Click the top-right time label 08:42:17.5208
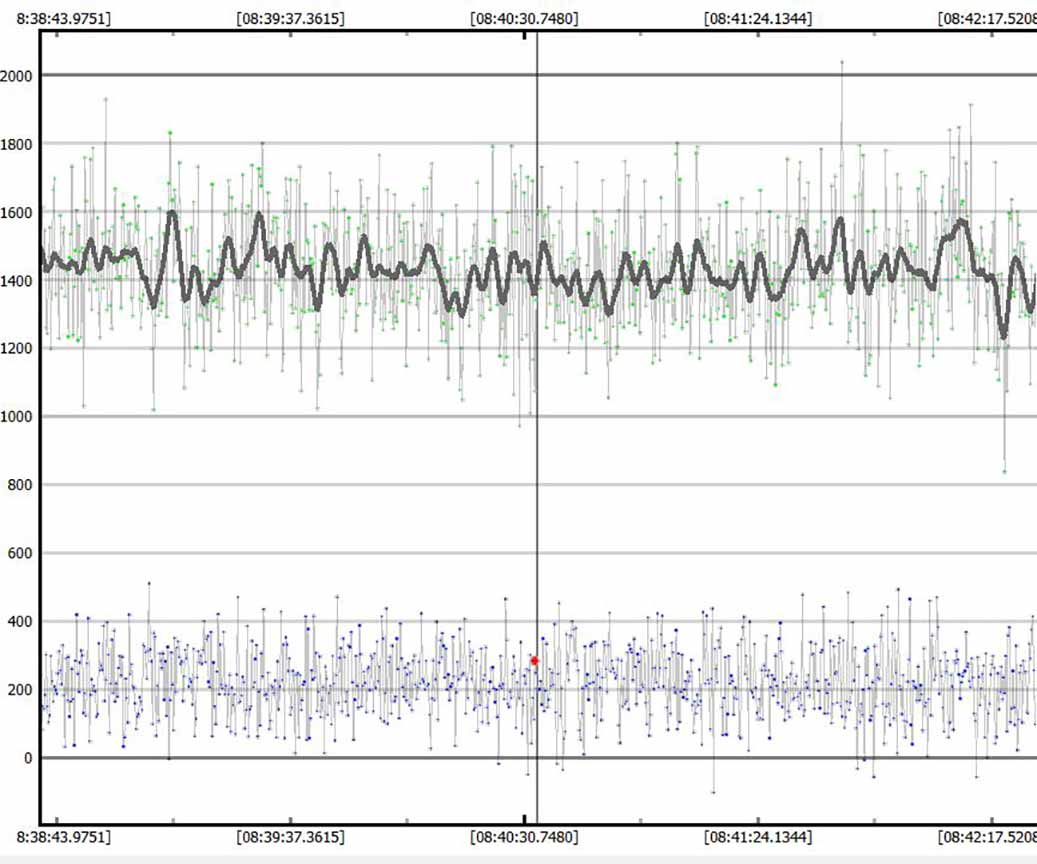1037x864 pixels. click(x=987, y=19)
